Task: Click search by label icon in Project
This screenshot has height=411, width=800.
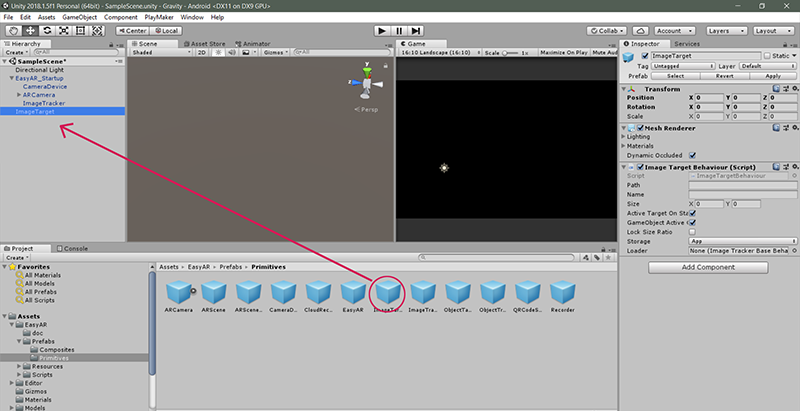Action: (x=596, y=258)
